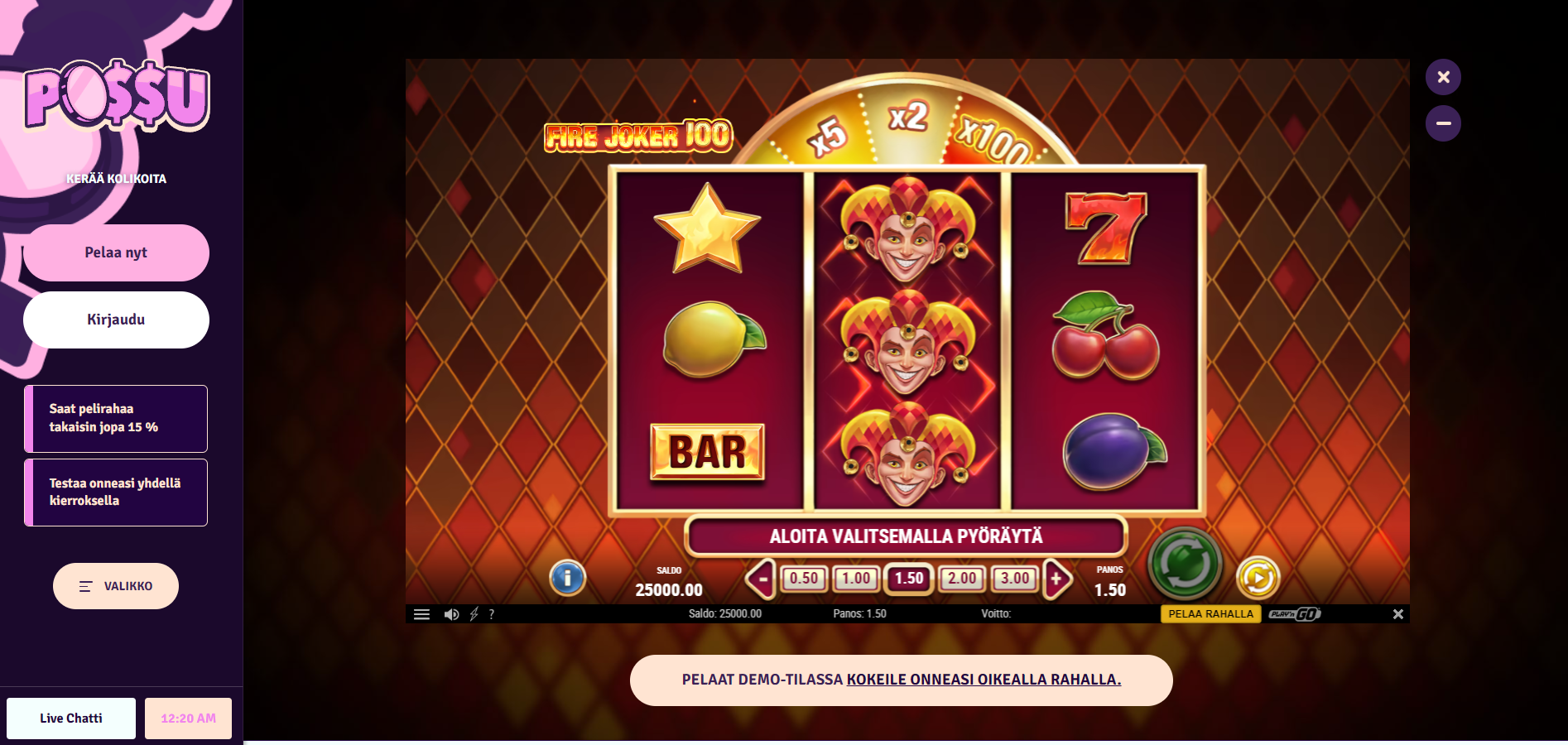The width and height of the screenshot is (1568, 745).
Task: Select 0.50 bet amount
Action: coord(803,579)
